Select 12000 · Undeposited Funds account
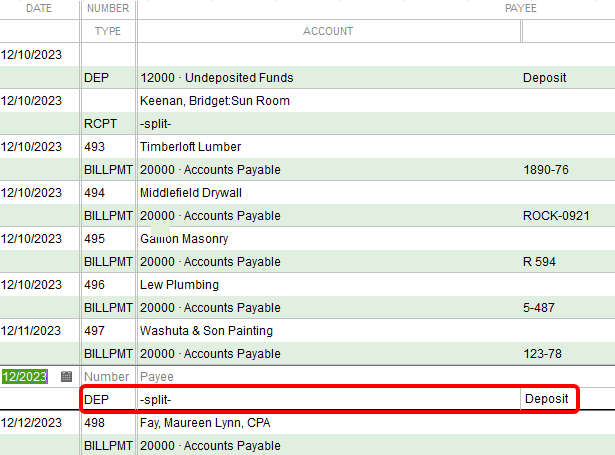The height and width of the screenshot is (455, 615). pyautogui.click(x=217, y=78)
